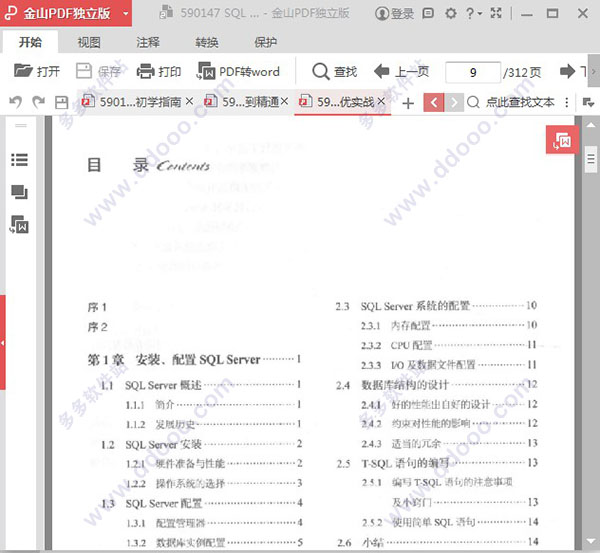Go to next page arrow button
The height and width of the screenshot is (553, 600).
point(567,71)
